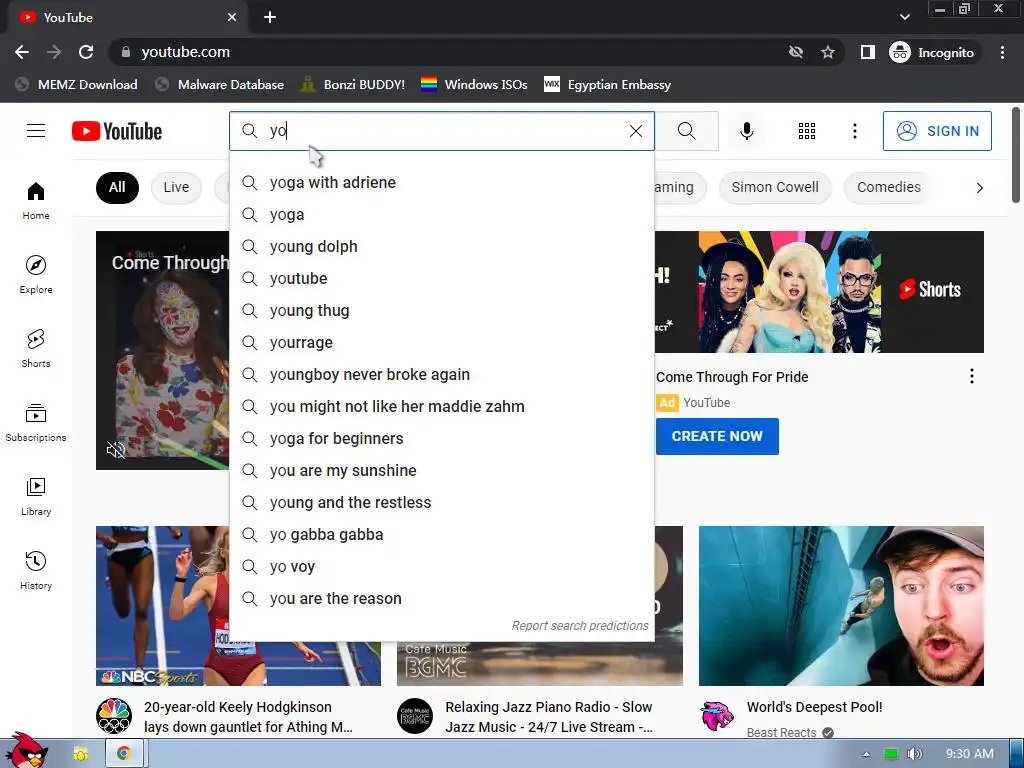Image resolution: width=1024 pixels, height=768 pixels.
Task: Choose suggestion 'young and the restless'
Action: 441,502
